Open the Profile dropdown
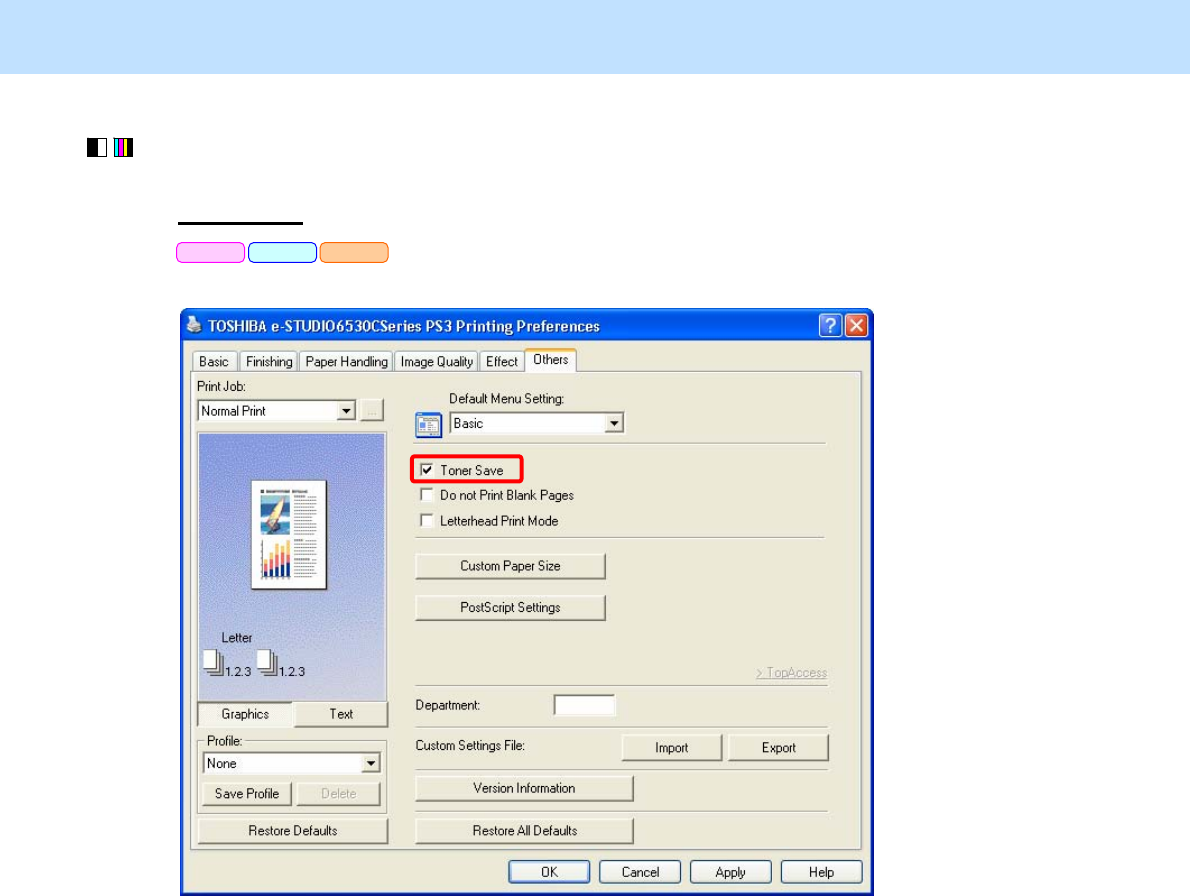The image size is (1190, 896). (x=370, y=763)
